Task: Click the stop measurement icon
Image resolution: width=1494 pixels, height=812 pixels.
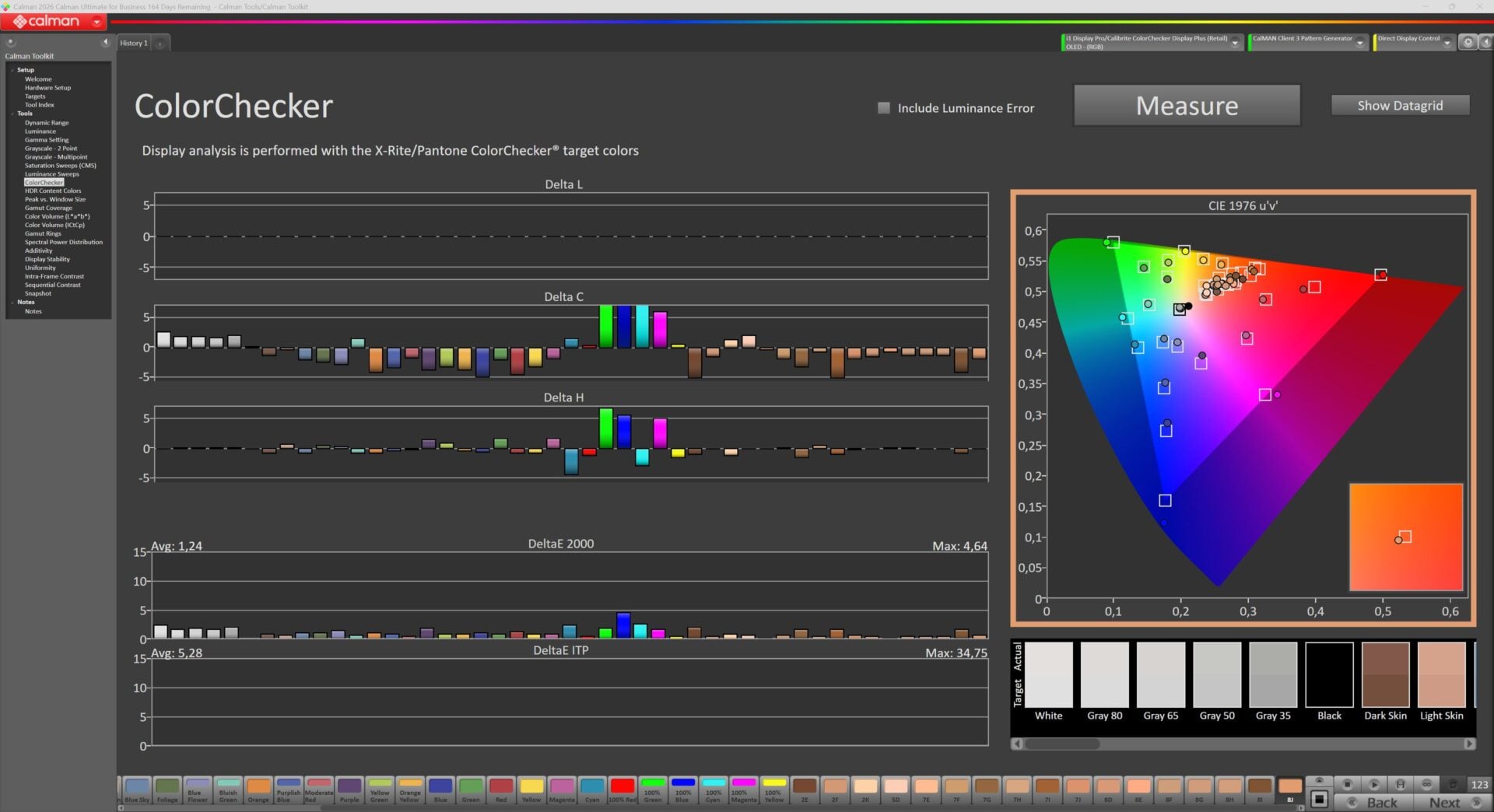Action: coord(1348,784)
